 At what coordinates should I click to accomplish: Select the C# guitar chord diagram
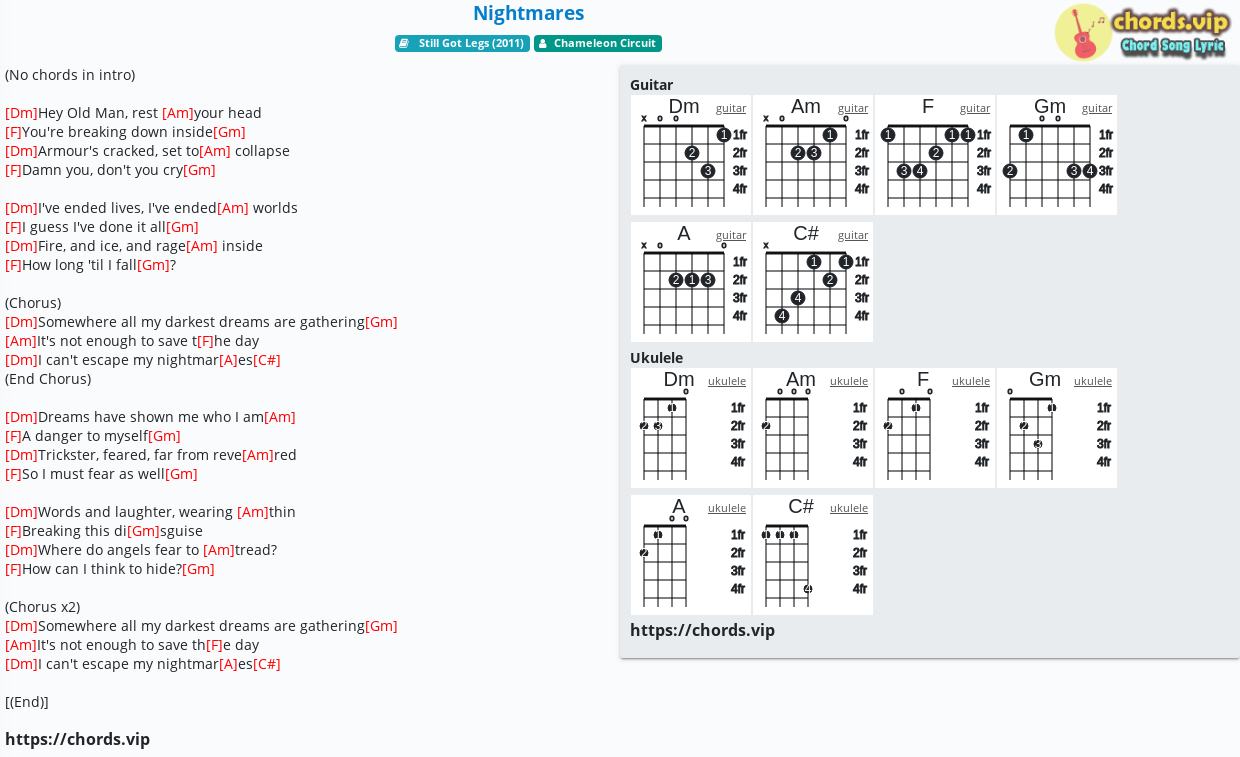point(813,282)
